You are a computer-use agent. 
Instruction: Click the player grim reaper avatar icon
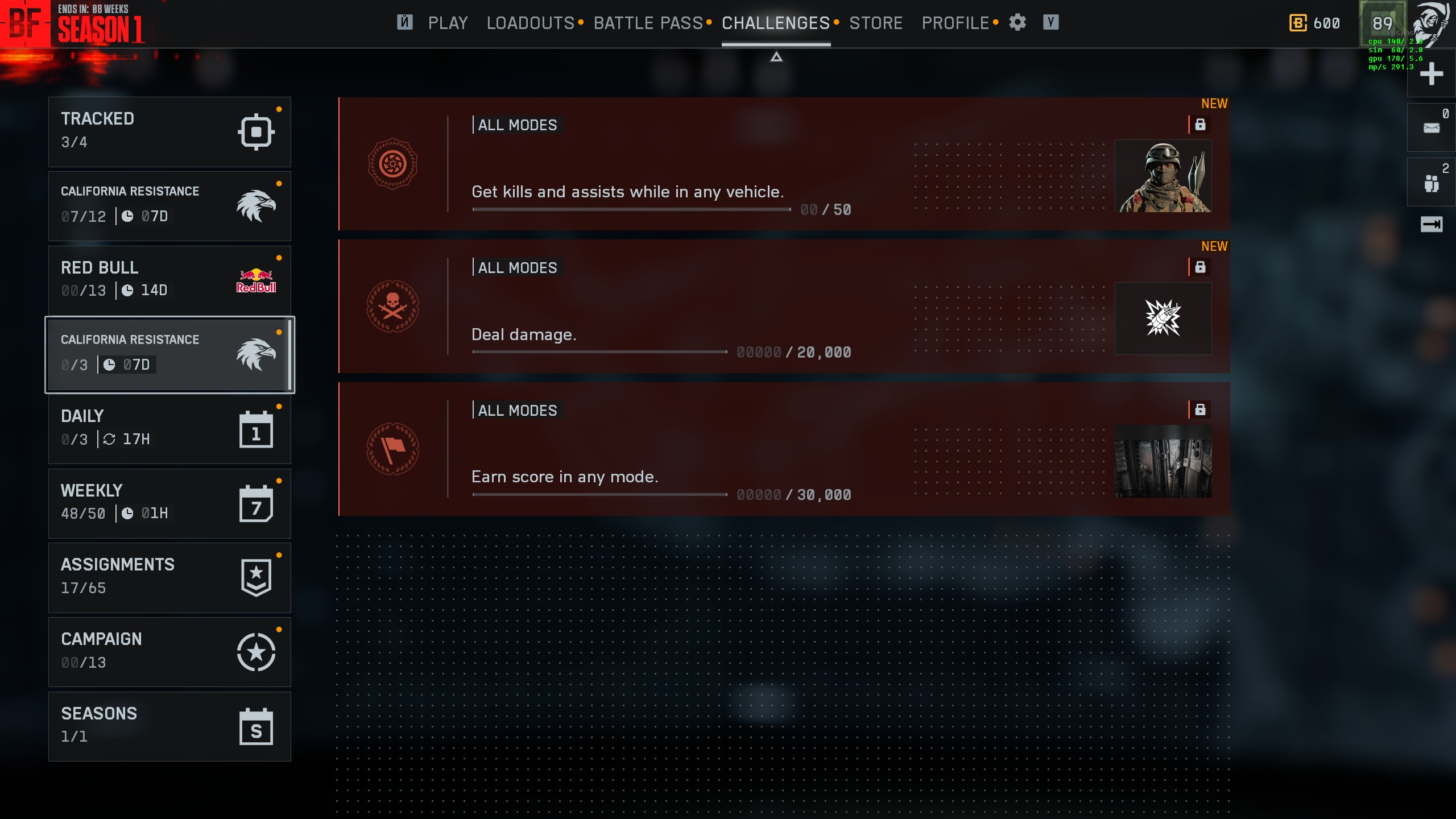1431,24
